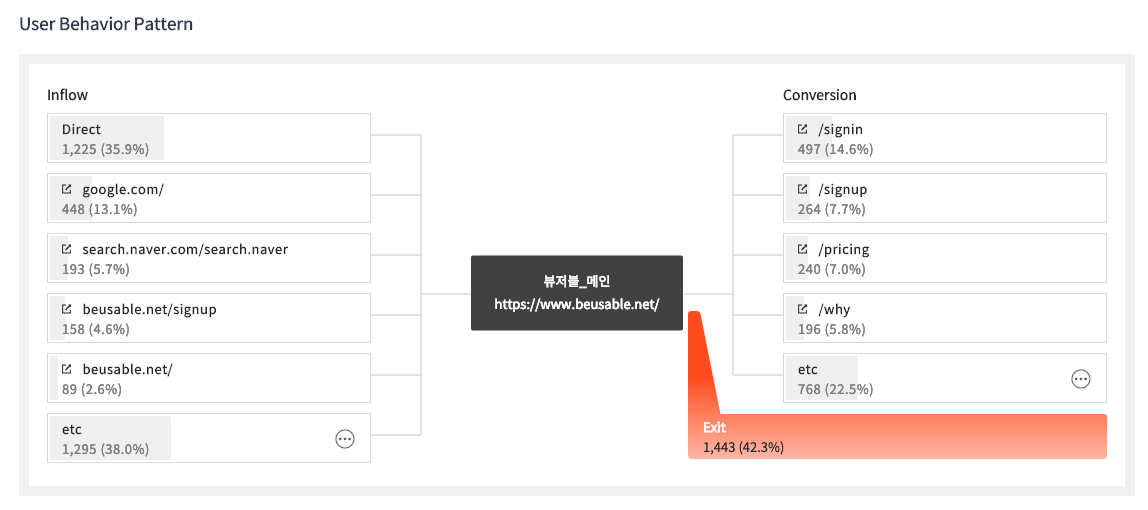Select the Direct inflow card

pos(209,138)
